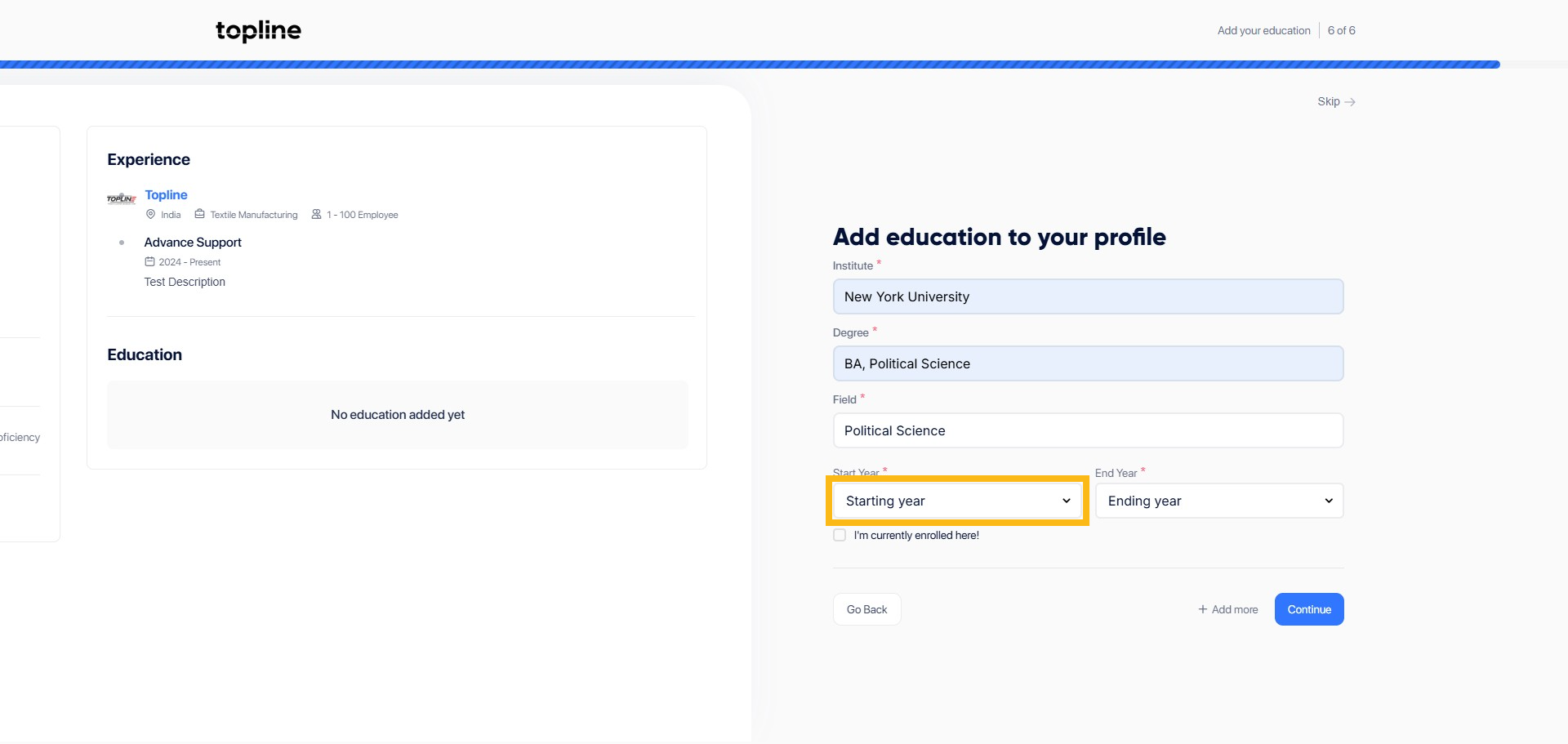Open the Topline company name link
1568x744 pixels.
166,194
